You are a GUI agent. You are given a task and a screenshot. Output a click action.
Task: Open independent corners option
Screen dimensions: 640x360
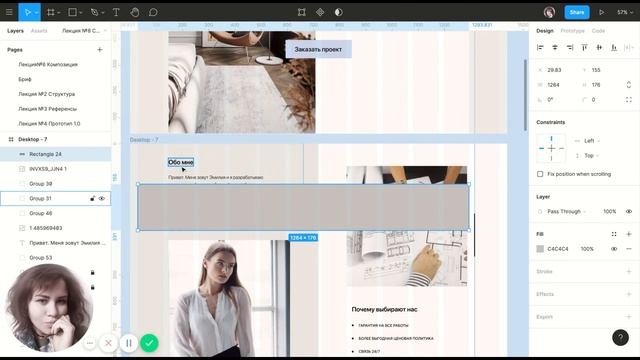click(x=629, y=100)
